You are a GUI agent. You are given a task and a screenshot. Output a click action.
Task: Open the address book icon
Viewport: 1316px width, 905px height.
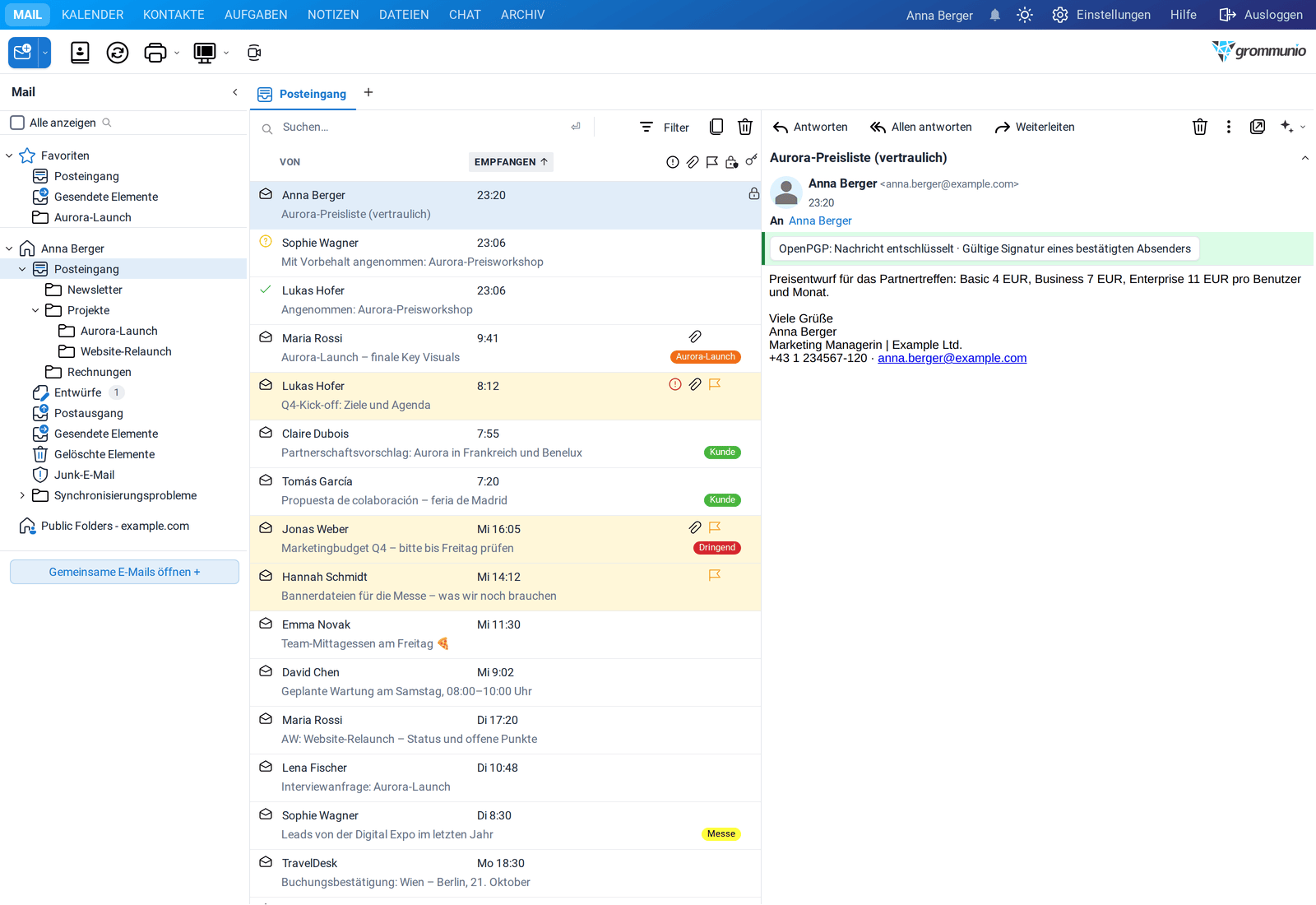[x=80, y=53]
